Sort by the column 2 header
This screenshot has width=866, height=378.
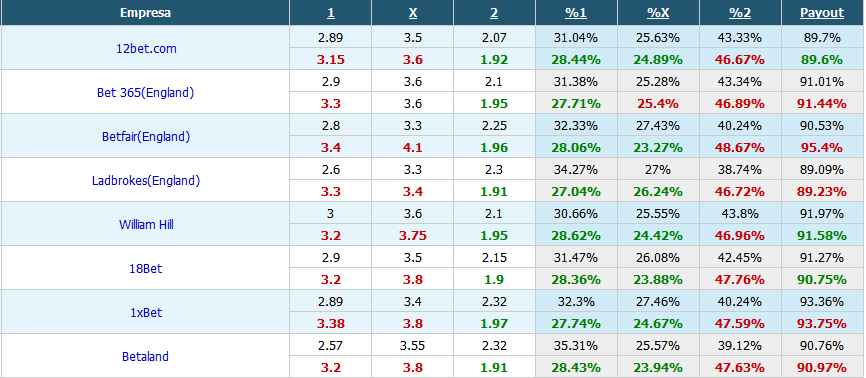[x=494, y=13]
